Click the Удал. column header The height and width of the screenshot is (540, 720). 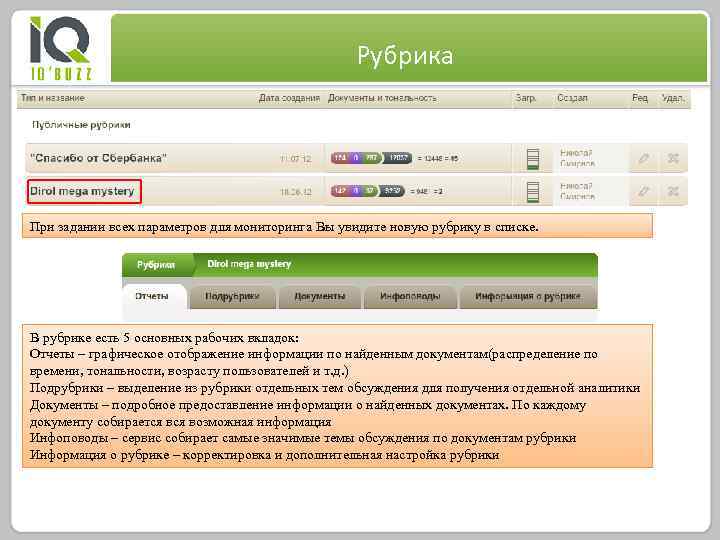click(673, 98)
